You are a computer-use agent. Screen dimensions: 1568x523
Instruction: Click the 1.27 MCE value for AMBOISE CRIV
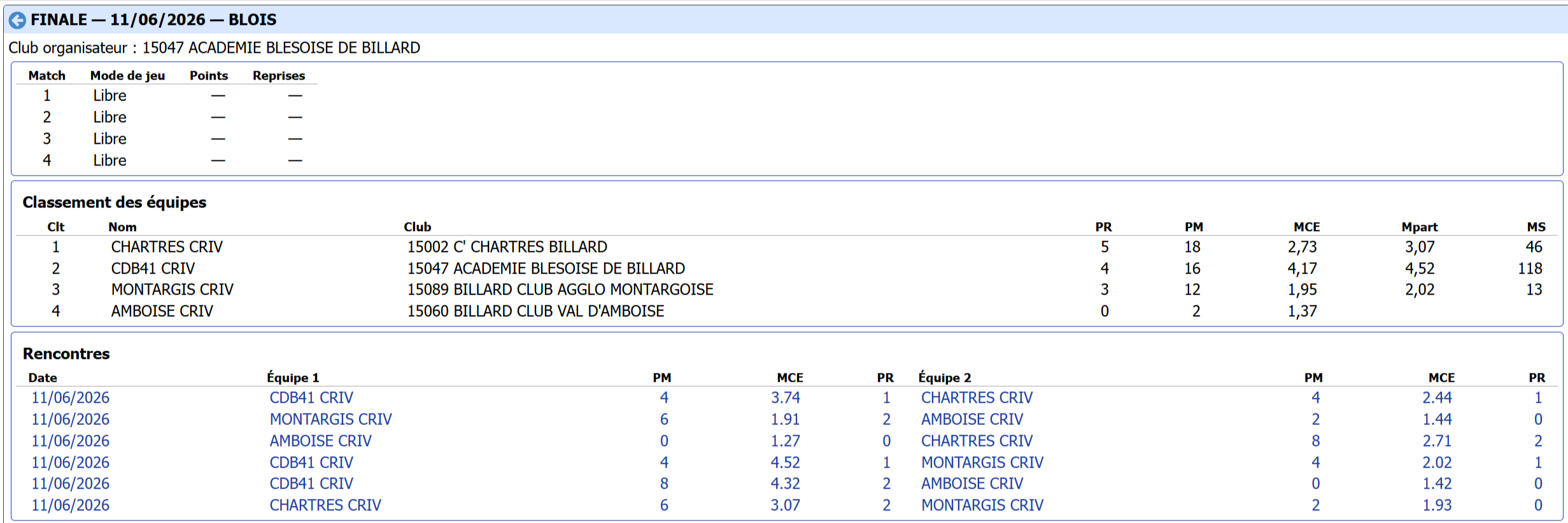(x=785, y=441)
